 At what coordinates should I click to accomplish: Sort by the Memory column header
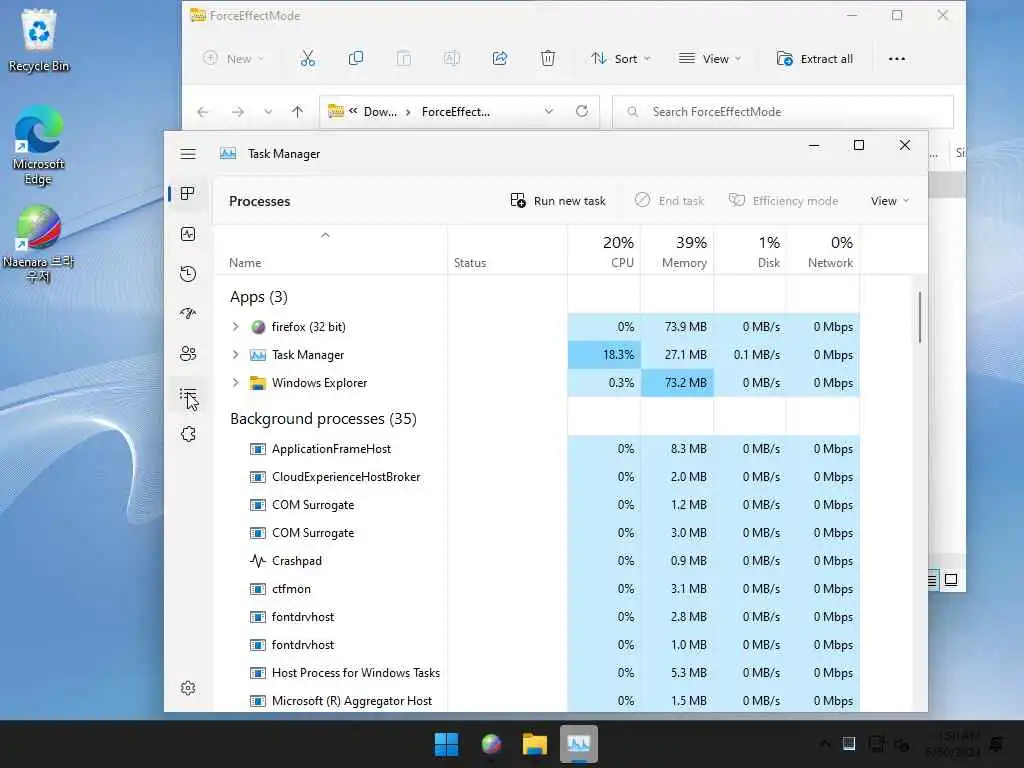(x=677, y=251)
